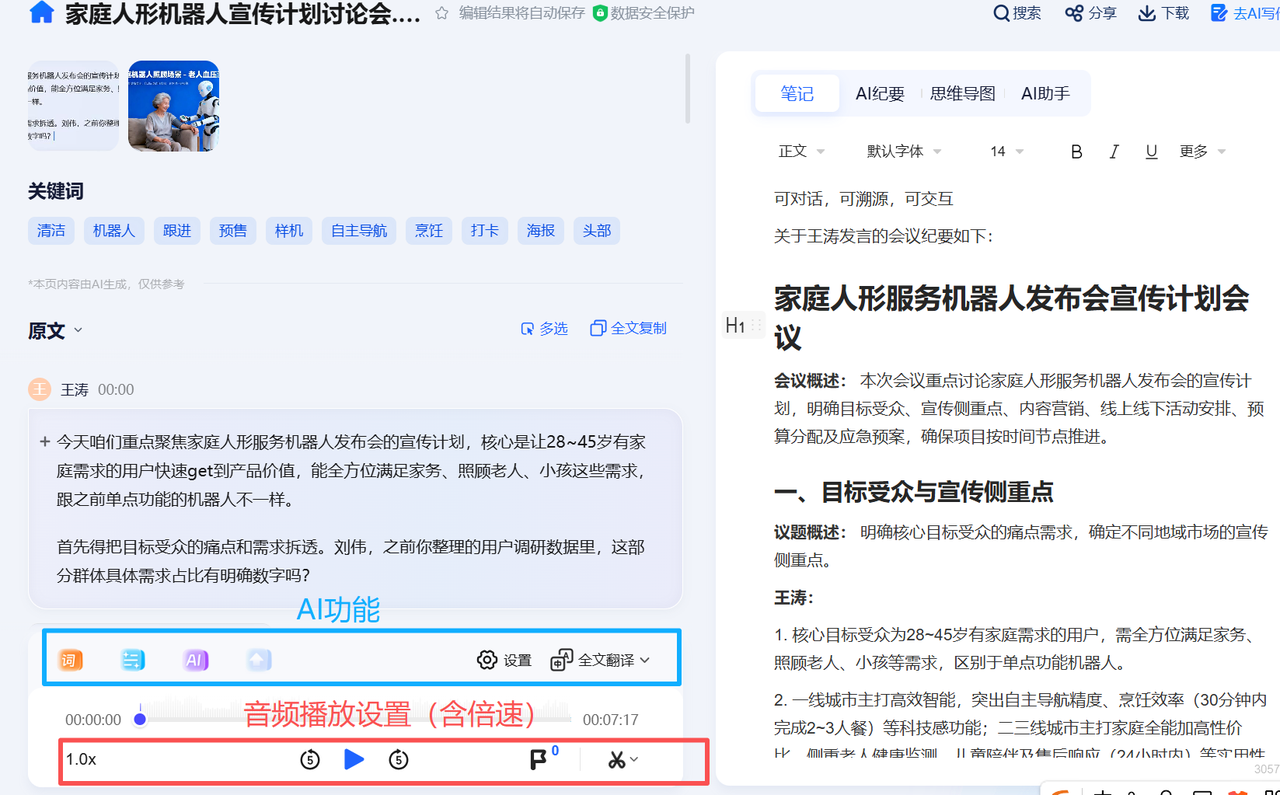Viewport: 1280px width, 795px height.
Task: Click the home icon
Action: pyautogui.click(x=41, y=13)
